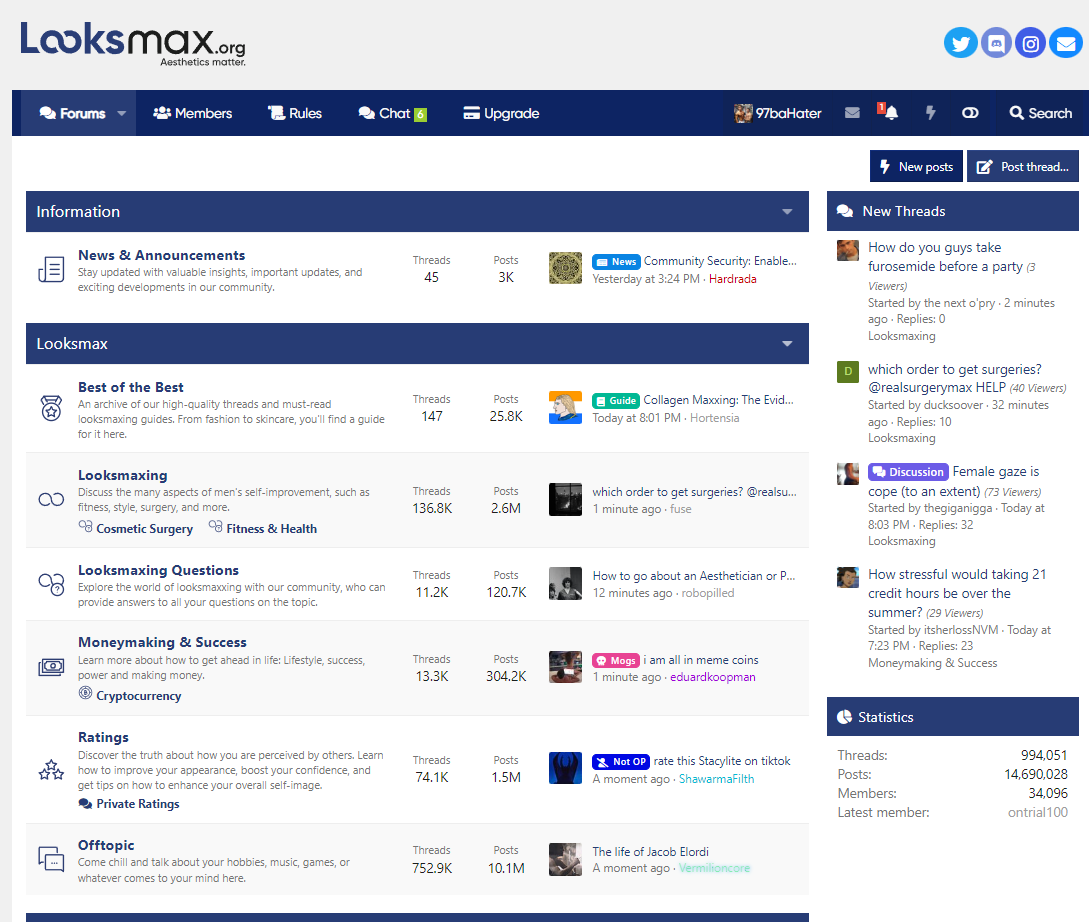Toggle the style switcher icon in navbar
The width and height of the screenshot is (1089, 922).
tap(970, 113)
